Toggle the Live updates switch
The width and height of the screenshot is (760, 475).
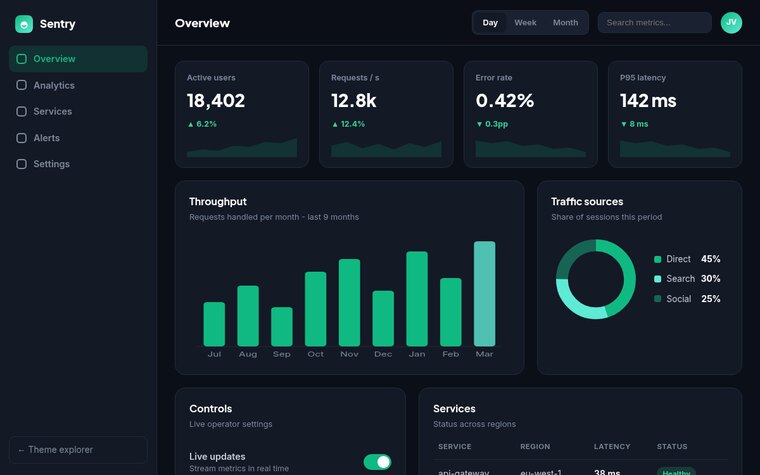point(377,462)
